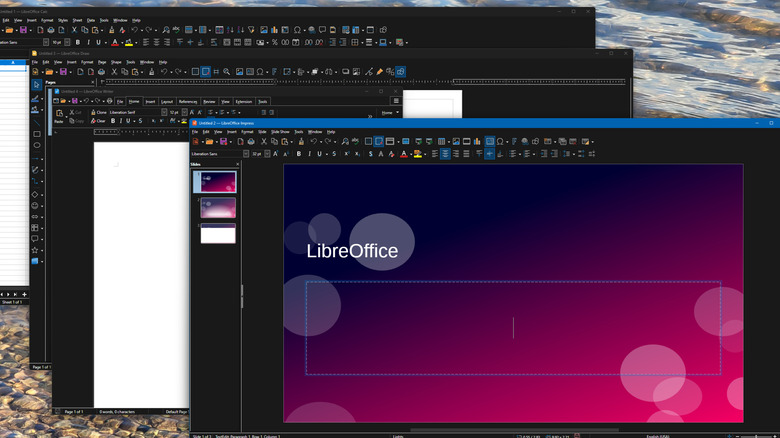The image size is (780, 438).
Task: Click font color red A in Impress
Action: 404,154
